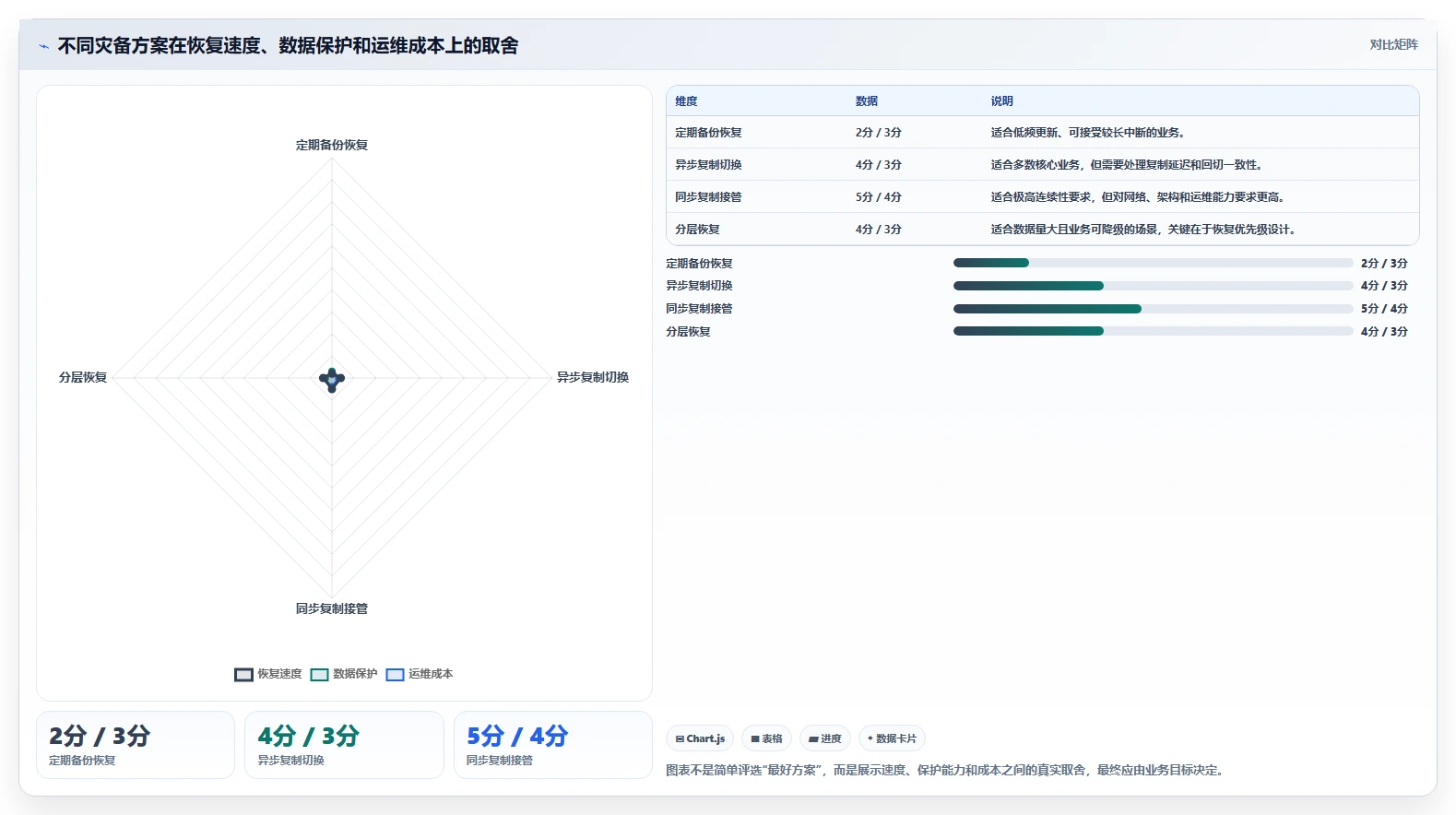Click the 定期备份恢复 radar axis label
The image size is (1456, 815).
coord(332,146)
